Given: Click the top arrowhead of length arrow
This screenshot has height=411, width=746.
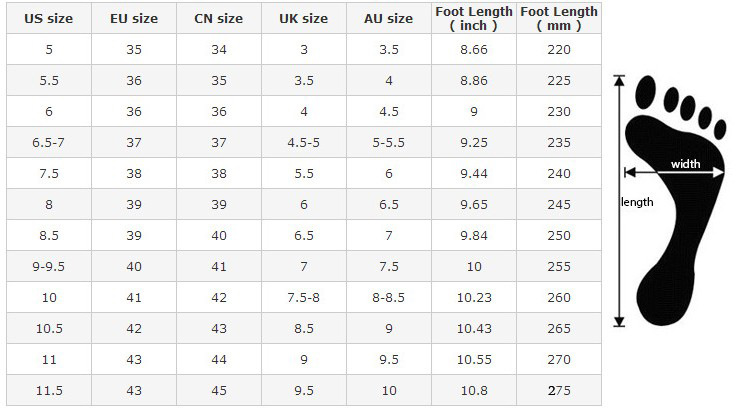Looking at the screenshot, I should coord(619,82).
